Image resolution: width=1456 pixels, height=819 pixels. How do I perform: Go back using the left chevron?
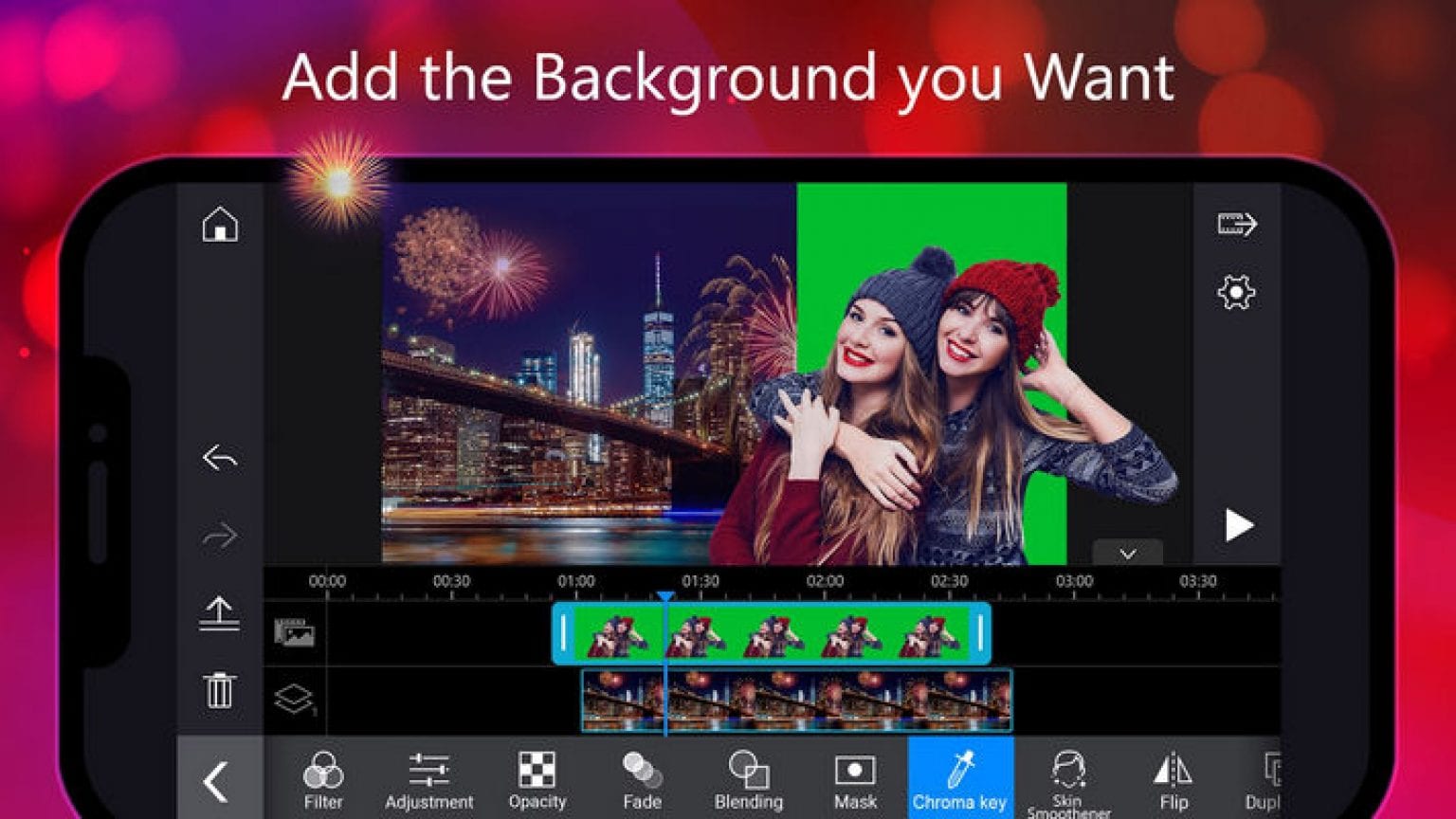click(217, 782)
